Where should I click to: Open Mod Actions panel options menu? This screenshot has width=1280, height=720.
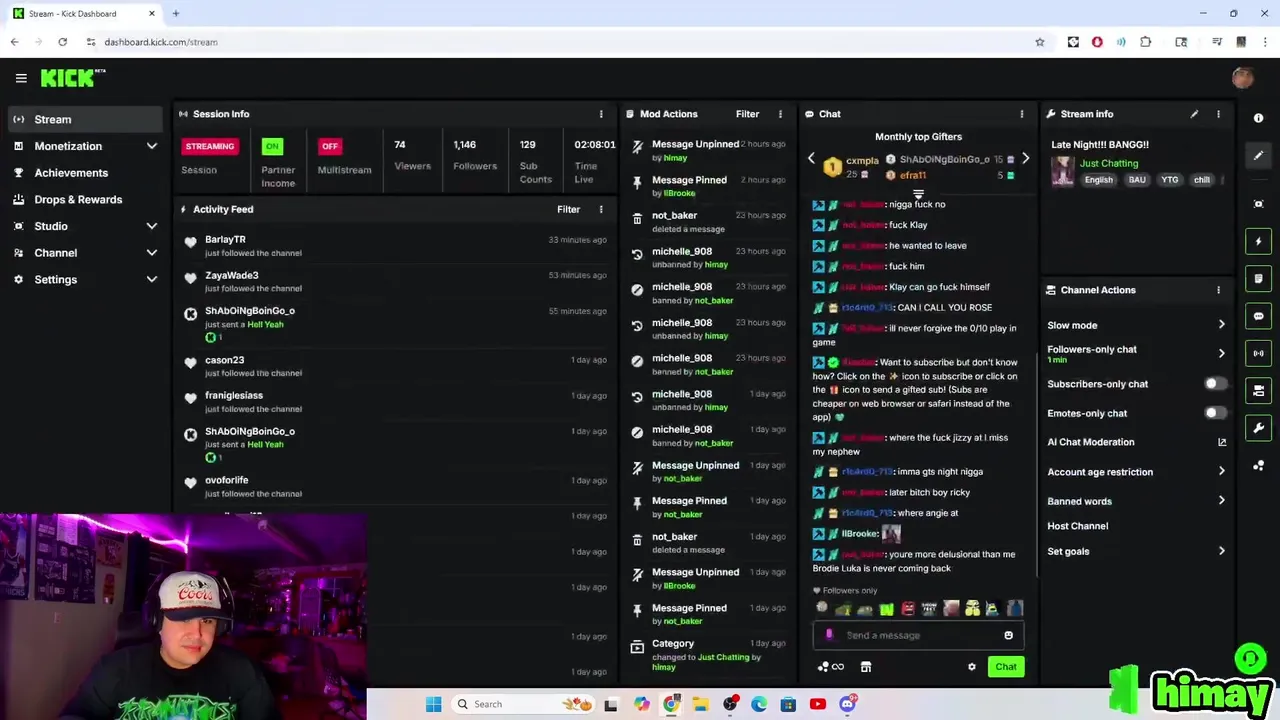[780, 114]
